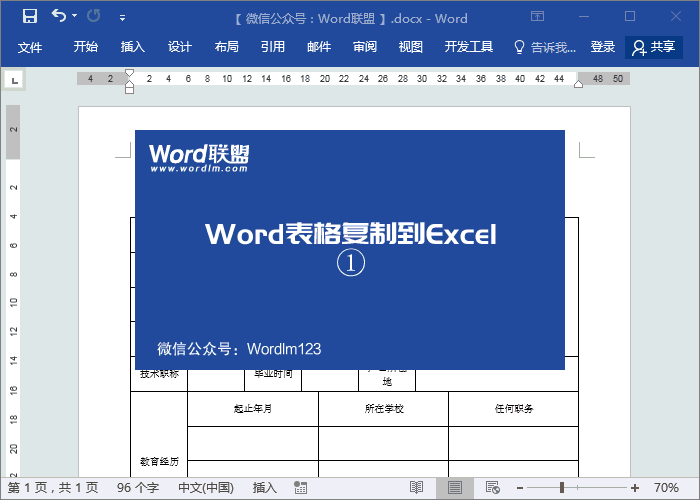Image resolution: width=700 pixels, height=500 pixels.
Task: Switch to the 引用 tab
Action: pos(273,47)
